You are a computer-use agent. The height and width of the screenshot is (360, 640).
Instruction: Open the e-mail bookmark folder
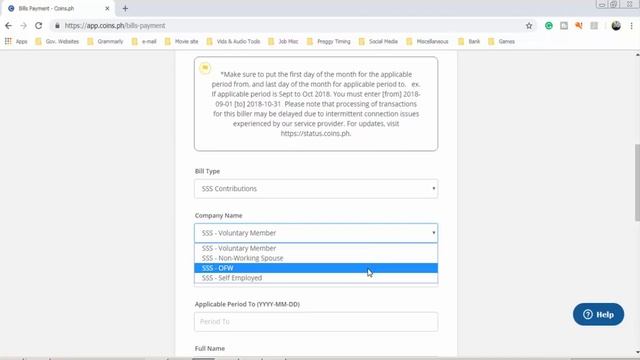pos(144,41)
